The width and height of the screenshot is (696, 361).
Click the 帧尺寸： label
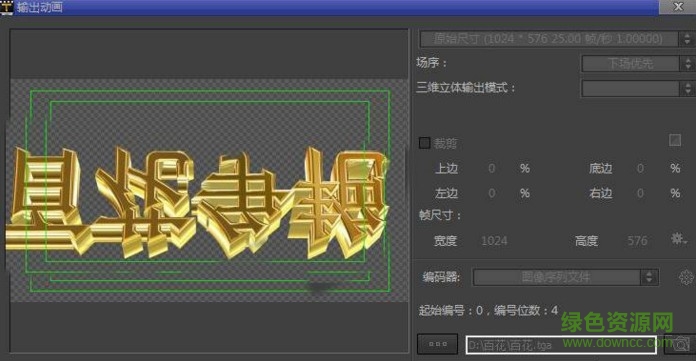pos(439,215)
